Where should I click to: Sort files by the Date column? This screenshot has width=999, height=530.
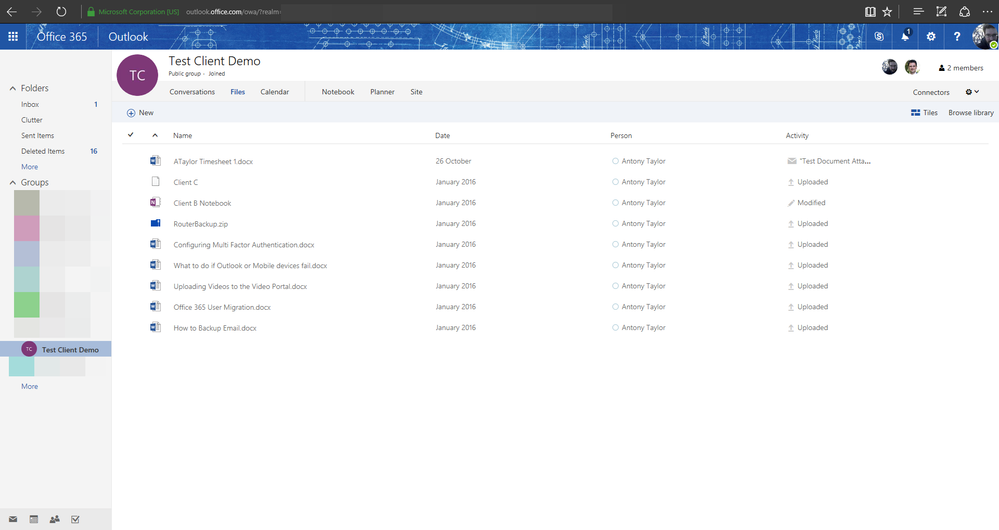pyautogui.click(x=442, y=136)
